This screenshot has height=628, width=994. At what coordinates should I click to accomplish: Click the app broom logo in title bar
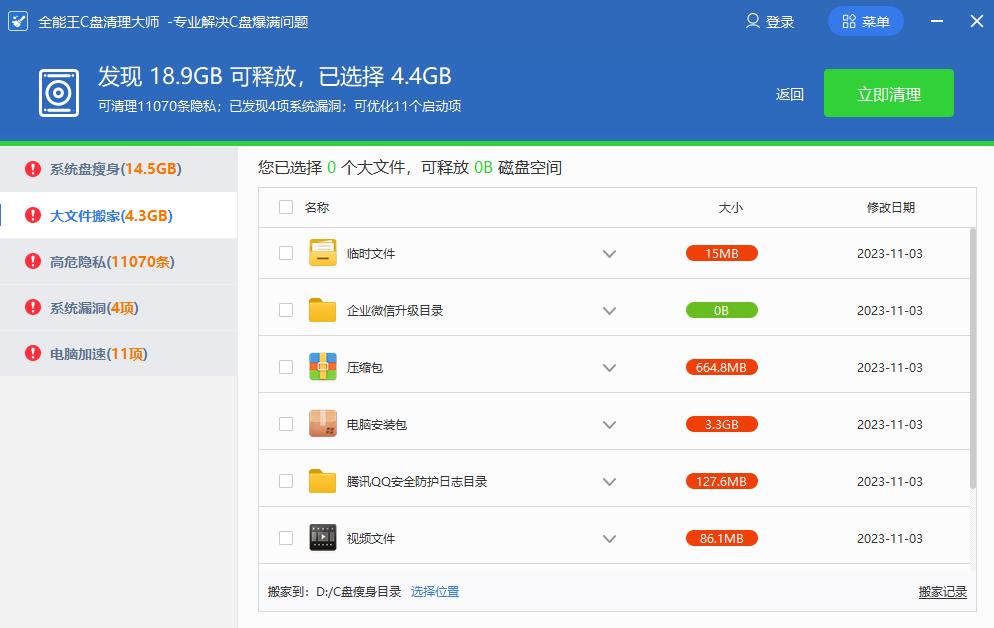pos(18,21)
